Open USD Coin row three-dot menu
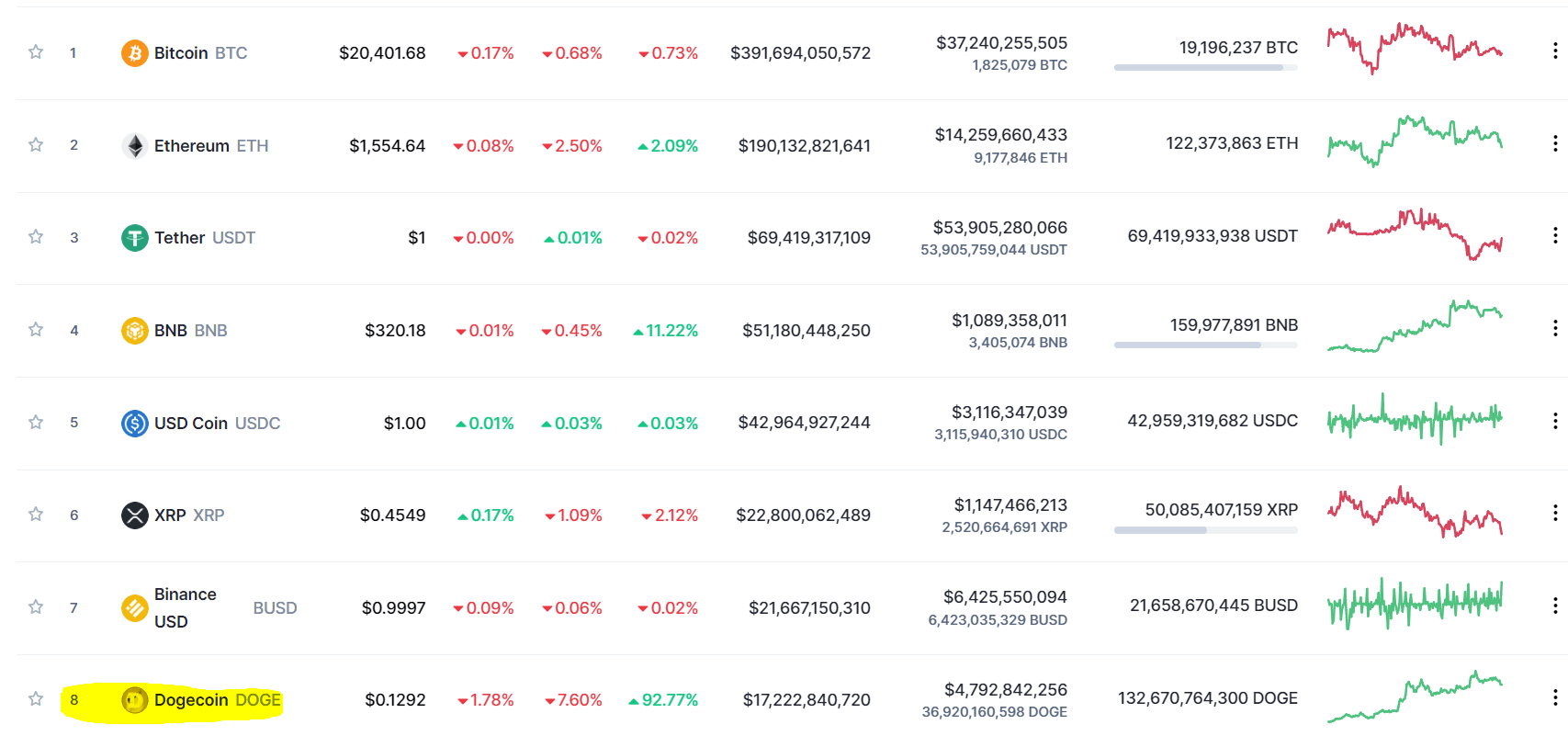Screen dimensions: 1568x736 tap(1554, 421)
